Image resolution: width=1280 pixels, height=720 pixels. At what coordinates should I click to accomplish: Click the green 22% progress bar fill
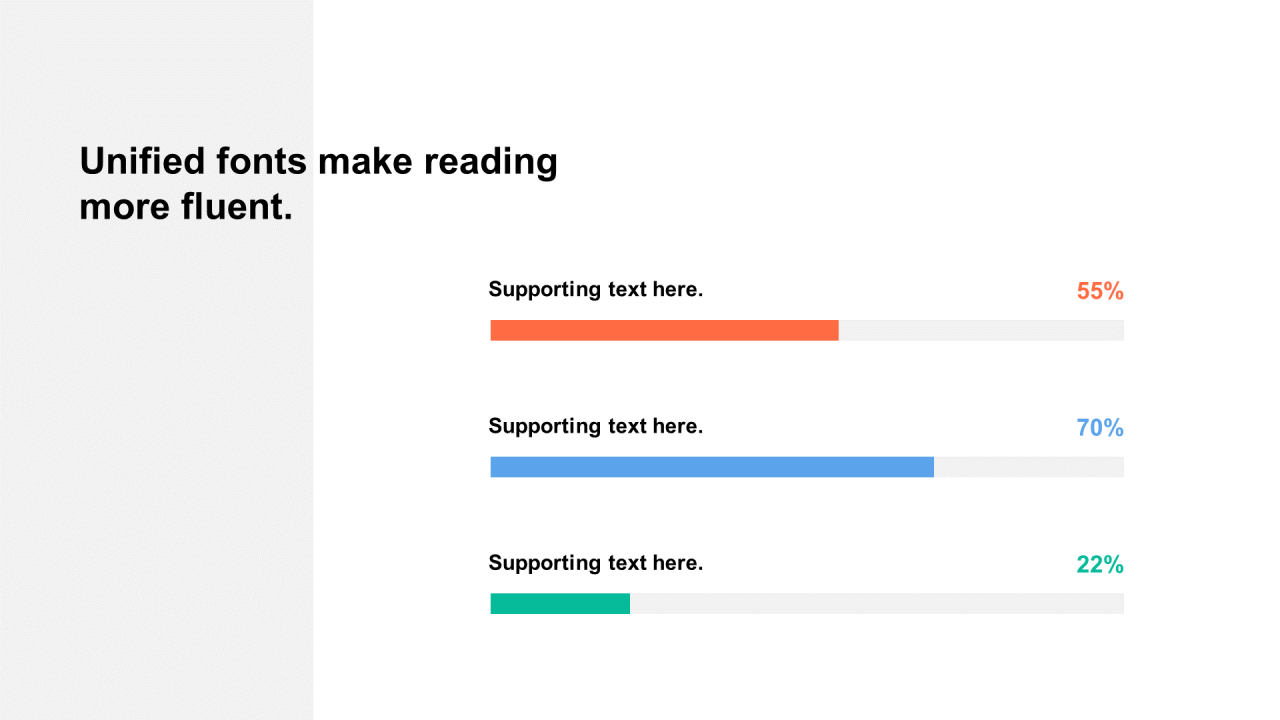point(560,603)
